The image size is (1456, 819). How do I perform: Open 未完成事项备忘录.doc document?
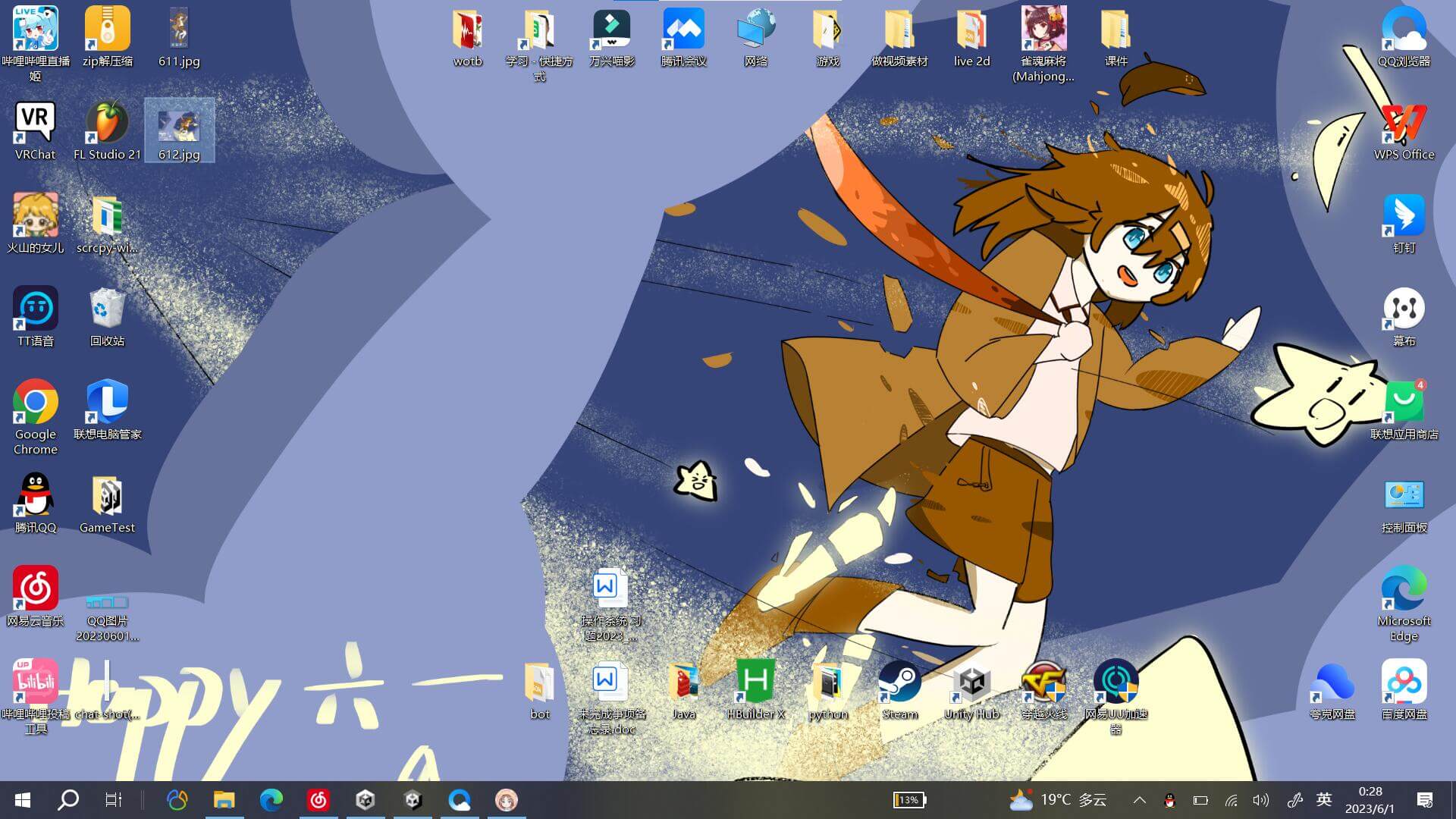611,697
